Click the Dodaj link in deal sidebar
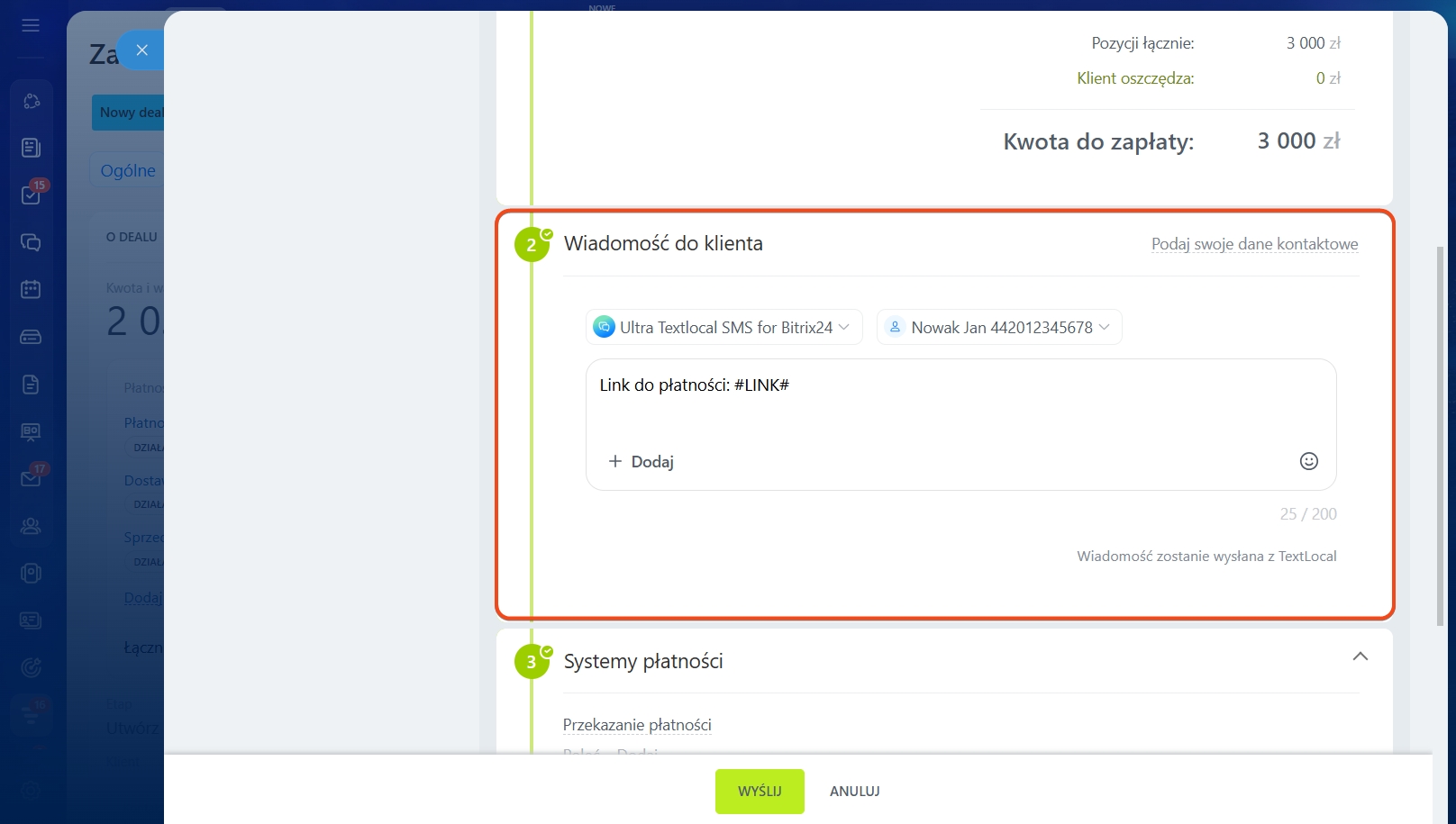This screenshot has width=1456, height=824. point(143,597)
